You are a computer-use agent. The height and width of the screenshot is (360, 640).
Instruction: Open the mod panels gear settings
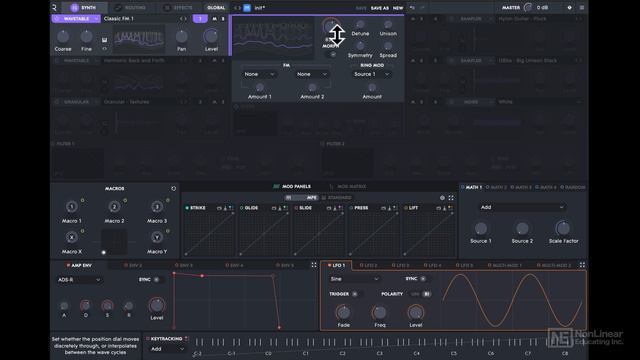pyautogui.click(x=442, y=198)
